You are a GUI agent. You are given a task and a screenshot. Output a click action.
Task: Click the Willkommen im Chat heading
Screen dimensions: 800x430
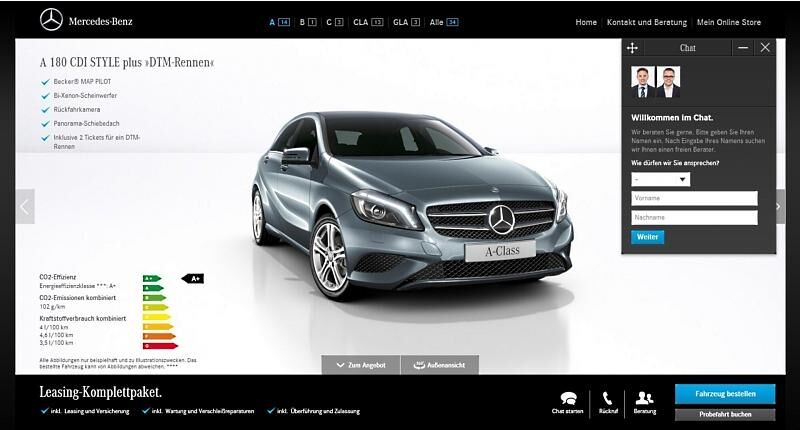click(672, 117)
